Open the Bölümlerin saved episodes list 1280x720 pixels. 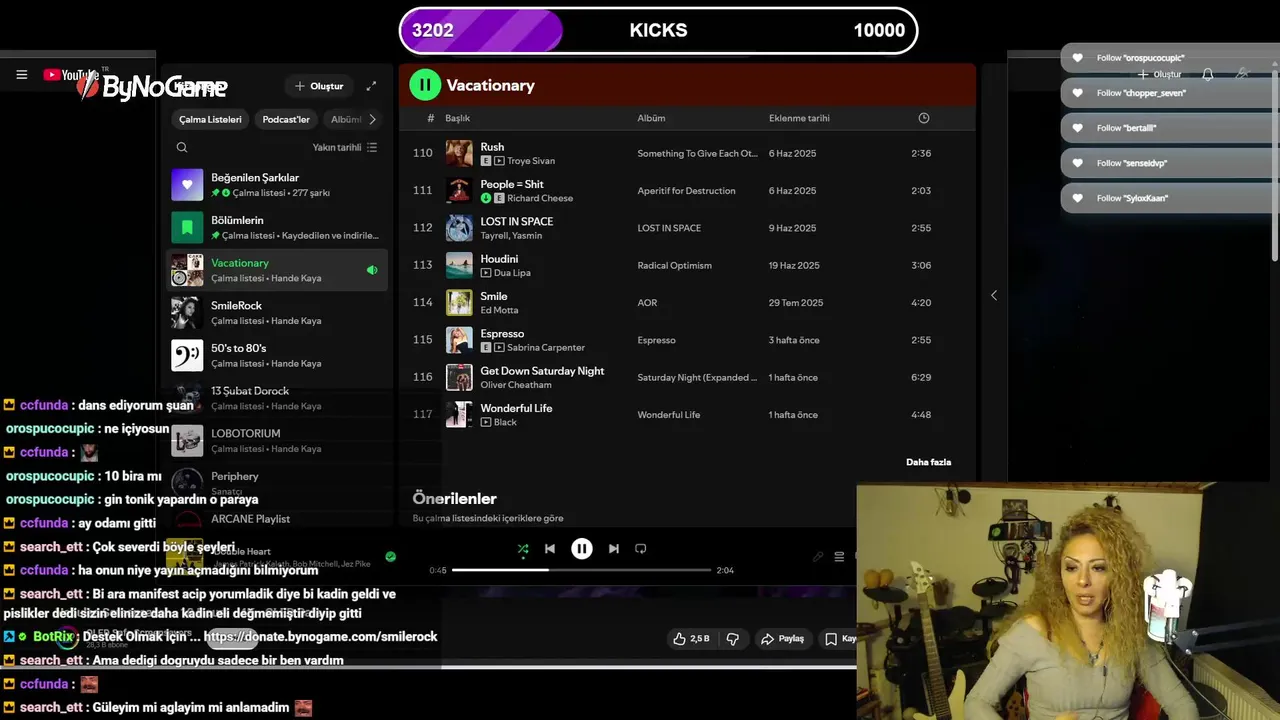pos(276,227)
